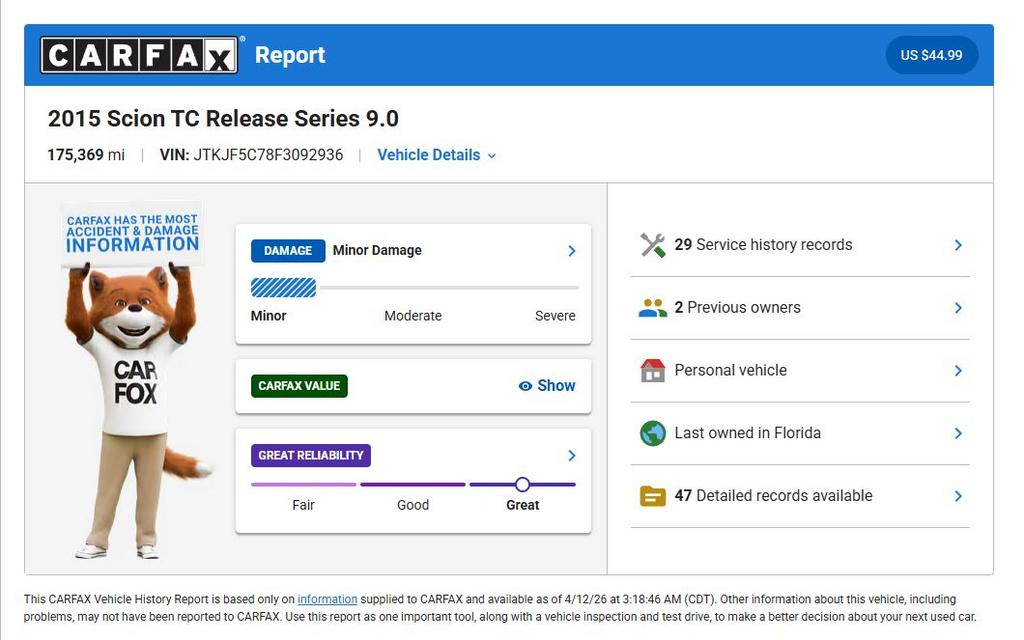Click the house personal vehicle icon
Viewport: 1024px width, 640px height.
click(x=652, y=370)
